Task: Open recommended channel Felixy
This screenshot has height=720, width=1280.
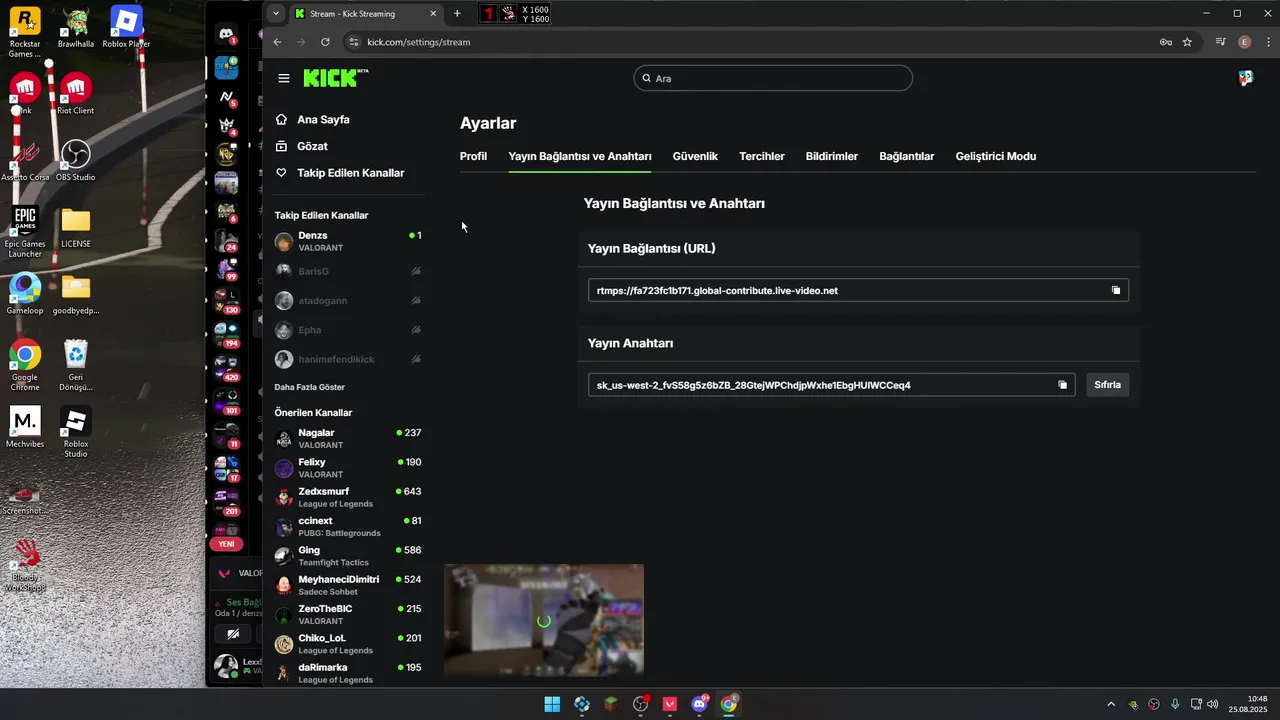Action: (x=348, y=467)
